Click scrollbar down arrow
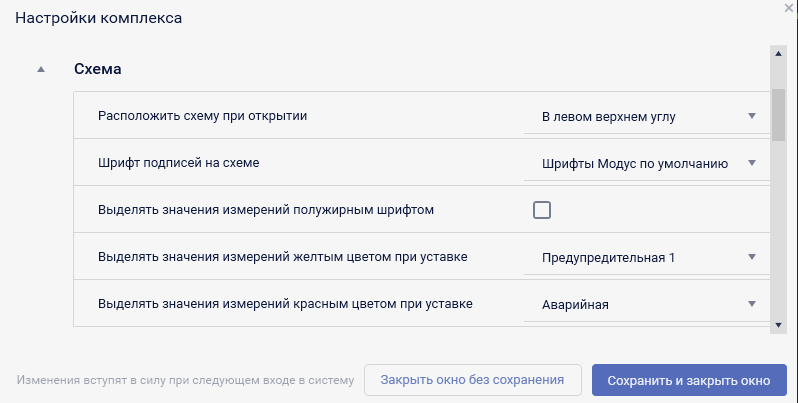798x403 pixels. point(777,325)
